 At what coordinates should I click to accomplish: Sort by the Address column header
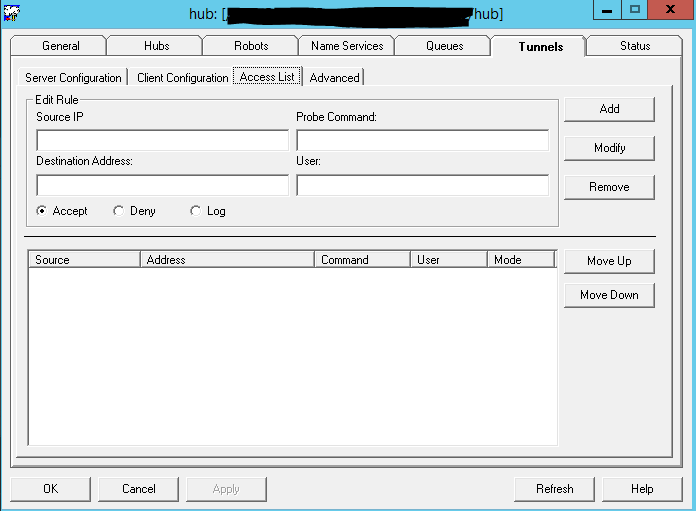[227, 260]
